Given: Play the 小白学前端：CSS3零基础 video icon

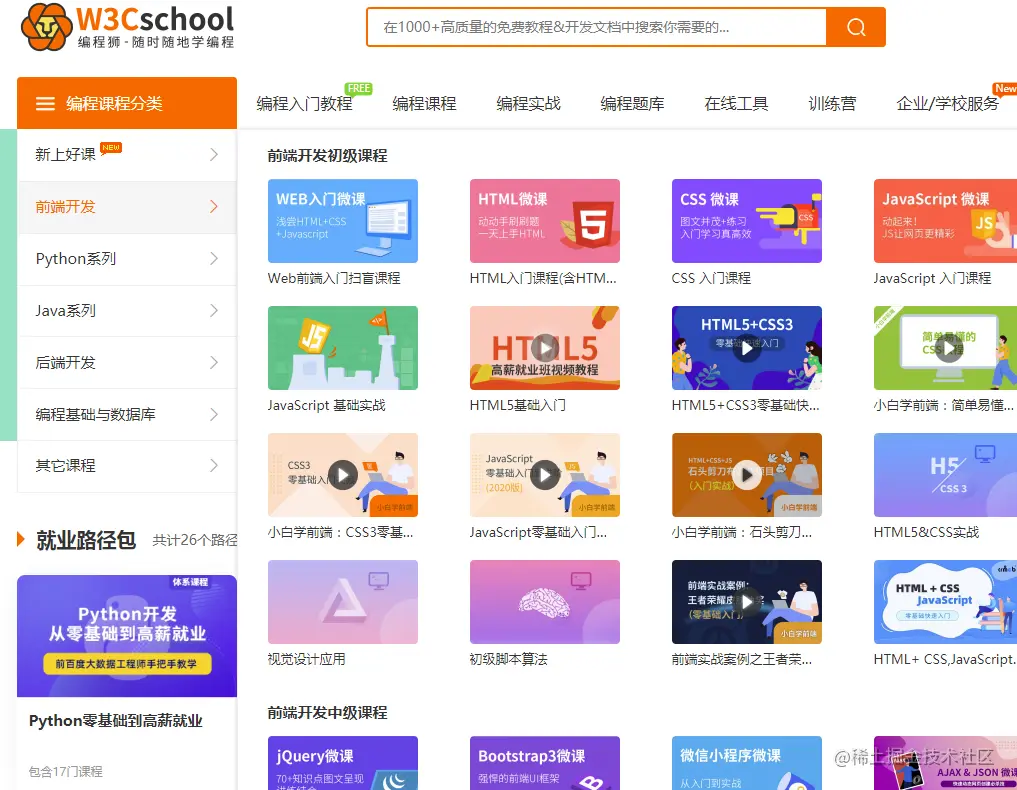Looking at the screenshot, I should tap(342, 475).
